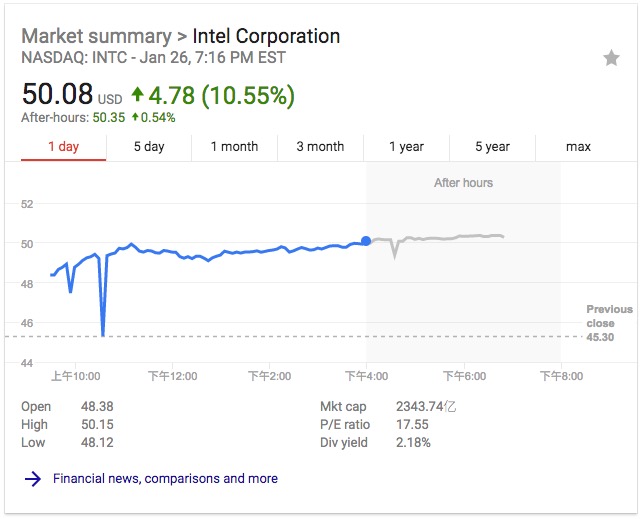643x519 pixels.
Task: Click the Intel Corporation title
Action: click(266, 37)
